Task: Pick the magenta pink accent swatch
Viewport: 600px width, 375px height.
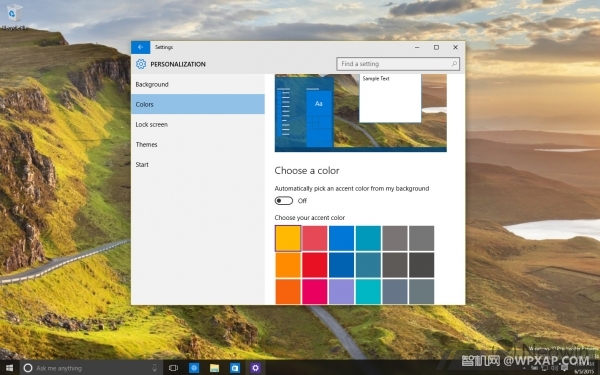Action: click(315, 292)
